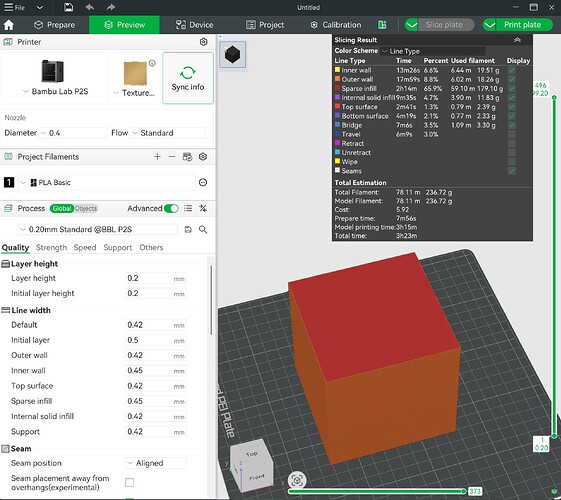Enable seam placement away from overhangs checkbox
The height and width of the screenshot is (500, 561).
click(130, 482)
